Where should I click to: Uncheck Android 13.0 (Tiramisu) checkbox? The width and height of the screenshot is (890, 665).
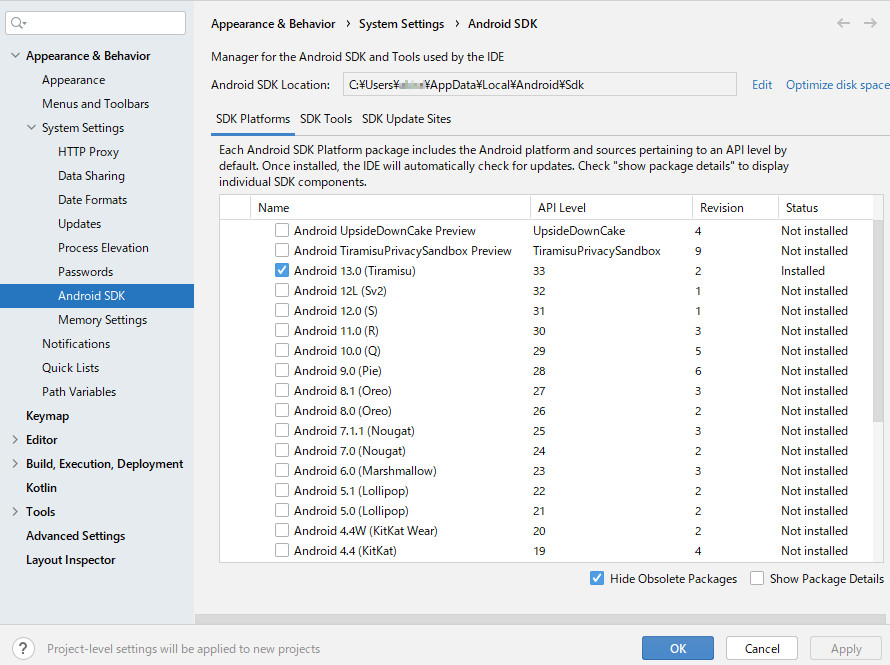pos(282,270)
